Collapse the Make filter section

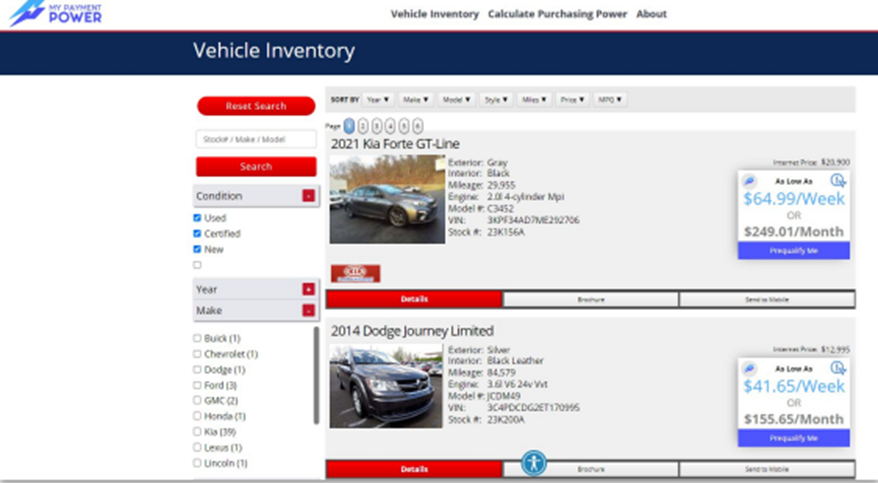[x=309, y=310]
